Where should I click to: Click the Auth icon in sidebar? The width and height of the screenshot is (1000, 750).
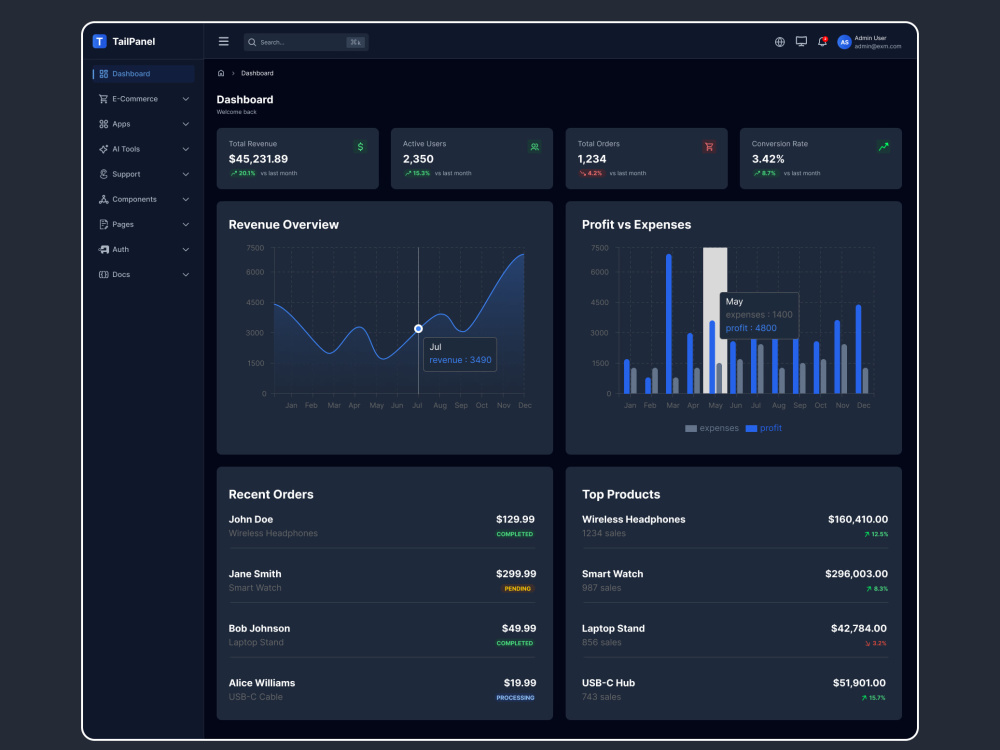103,249
